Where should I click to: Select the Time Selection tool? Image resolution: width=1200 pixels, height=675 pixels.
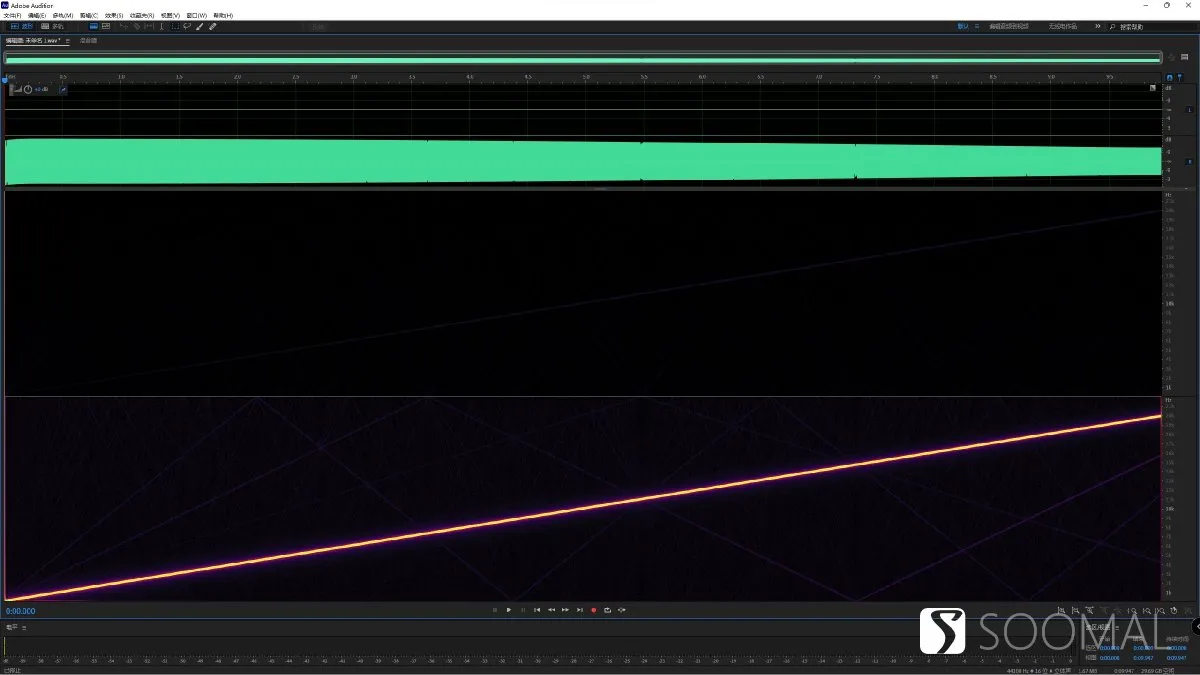point(162,26)
